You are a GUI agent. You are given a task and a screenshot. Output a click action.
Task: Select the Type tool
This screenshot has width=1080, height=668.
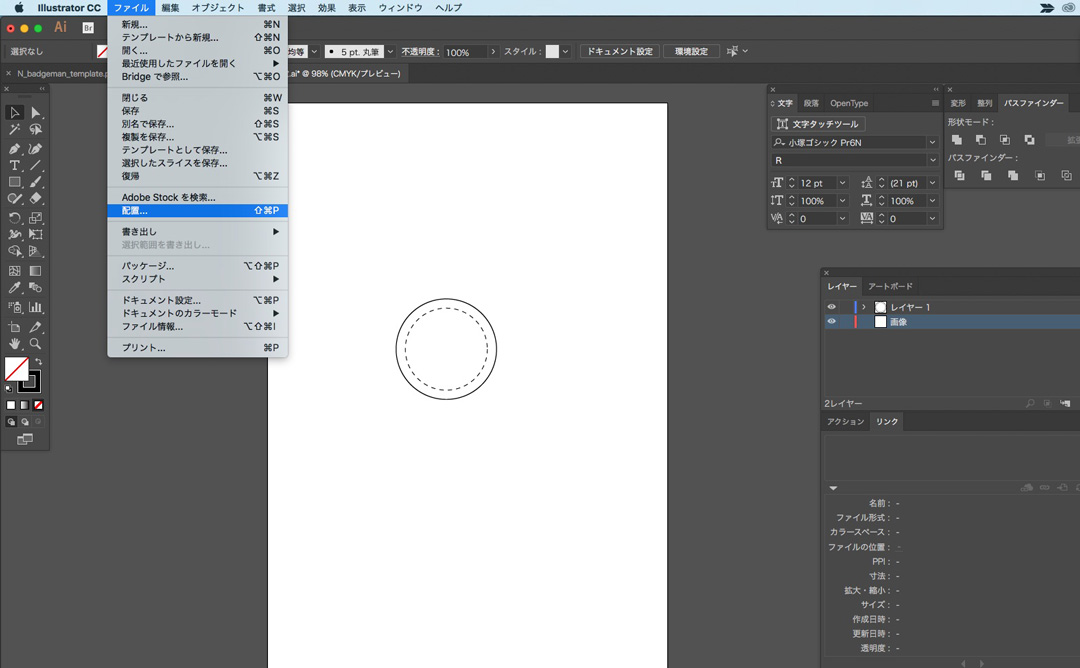pos(15,165)
